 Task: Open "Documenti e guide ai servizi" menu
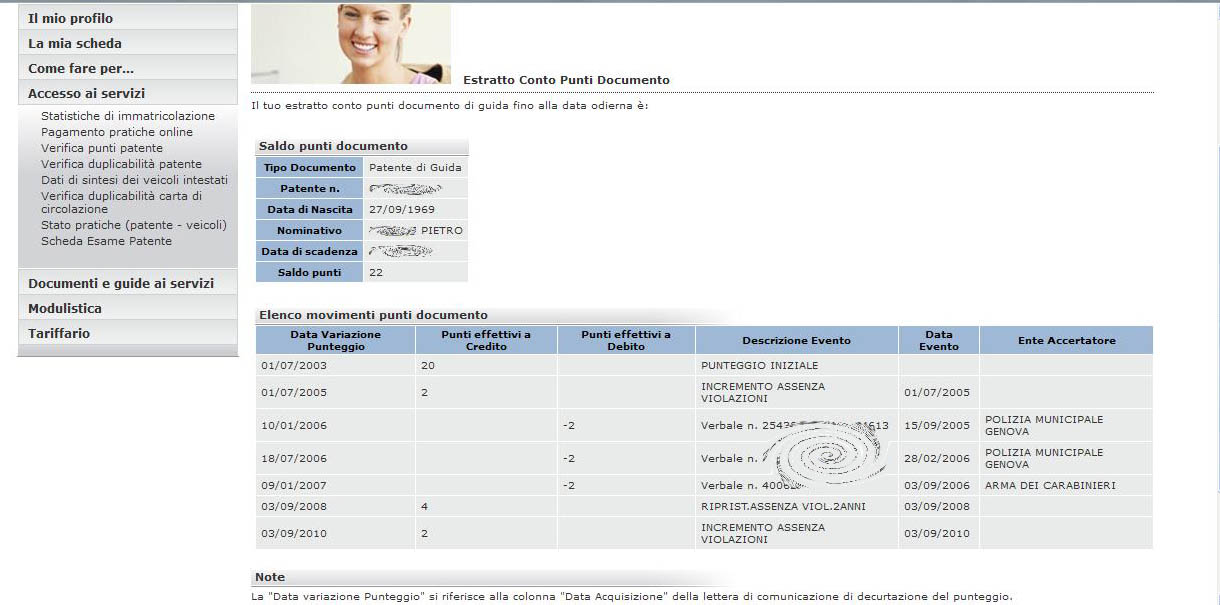coord(121,283)
